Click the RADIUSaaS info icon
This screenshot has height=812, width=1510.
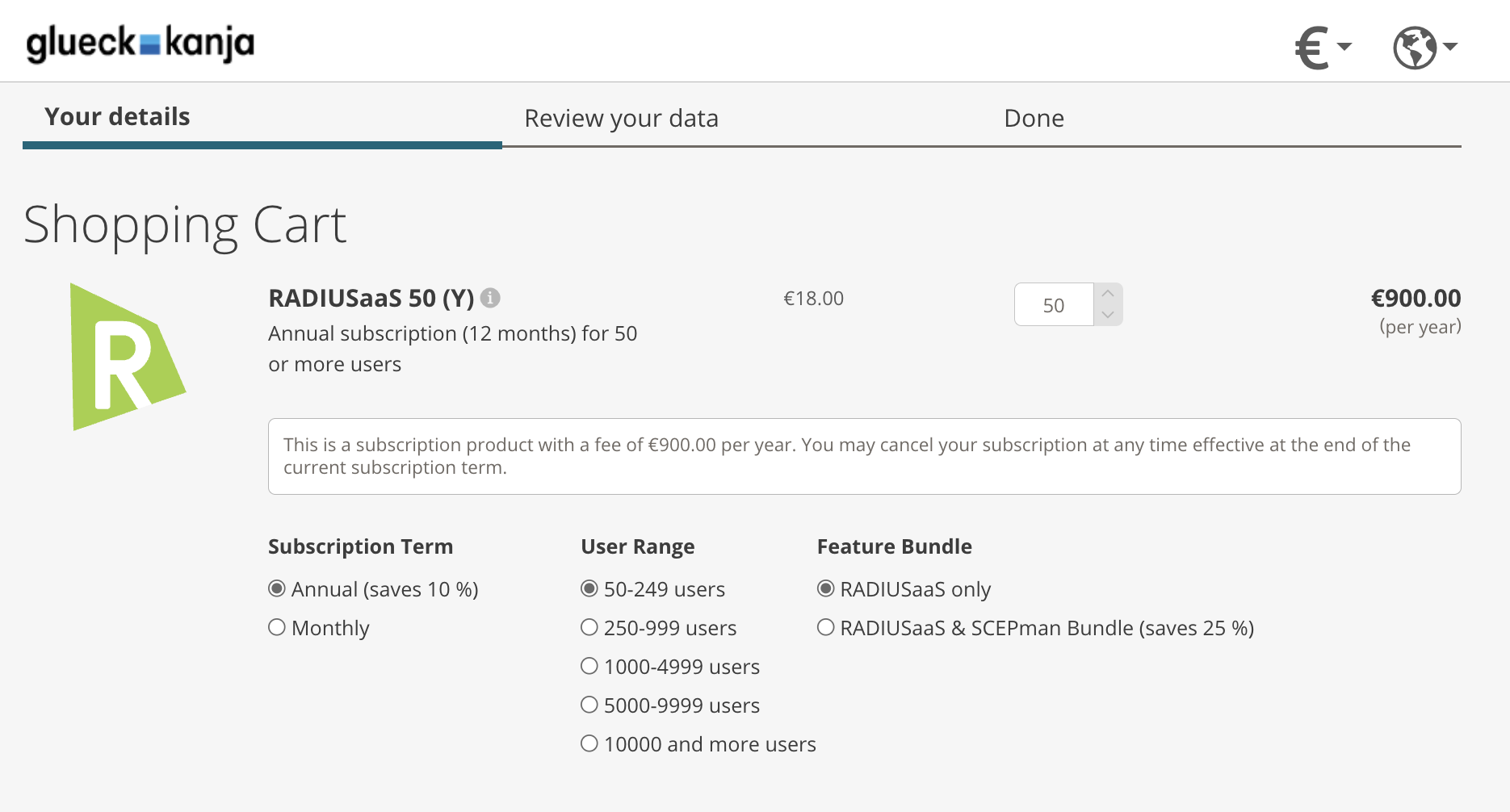490,299
